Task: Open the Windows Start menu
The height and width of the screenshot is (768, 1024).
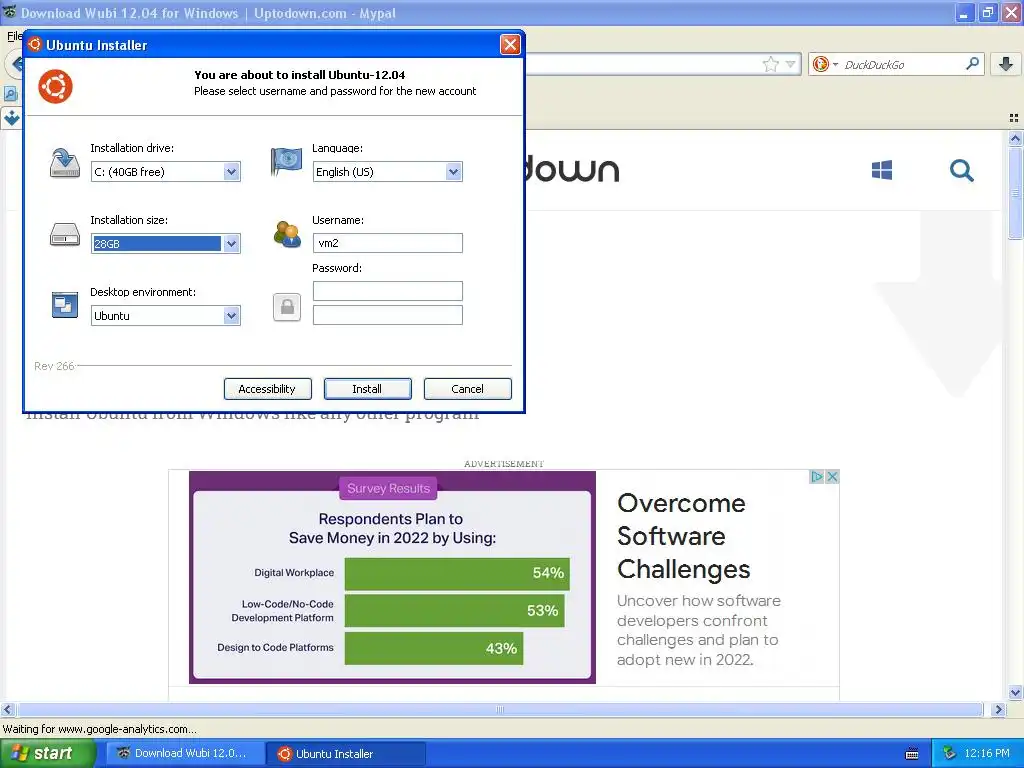Action: (48, 753)
